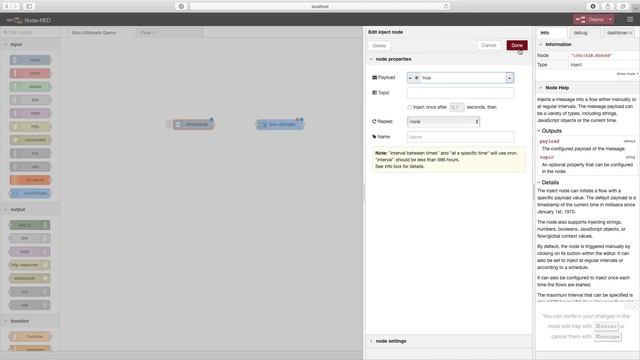Select the green debug node under output
This screenshot has height=360, width=640.
(x=30, y=225)
